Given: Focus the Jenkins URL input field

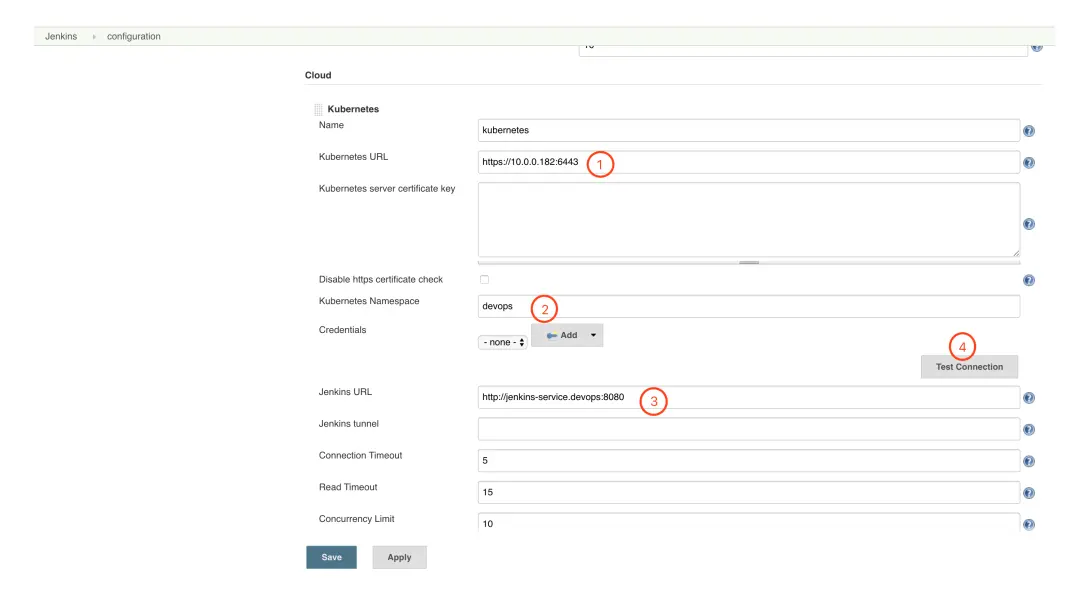Looking at the screenshot, I should point(749,397).
